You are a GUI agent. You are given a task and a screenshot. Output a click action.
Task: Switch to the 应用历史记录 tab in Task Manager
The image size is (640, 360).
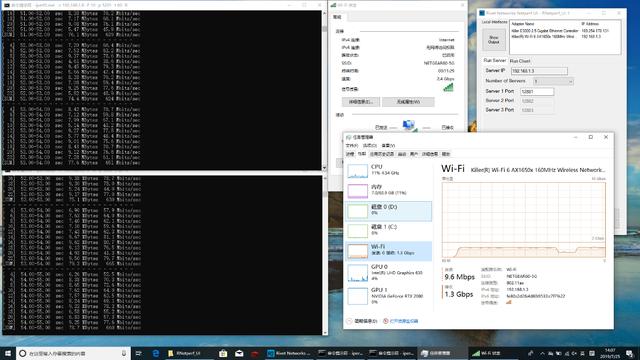pyautogui.click(x=382, y=154)
